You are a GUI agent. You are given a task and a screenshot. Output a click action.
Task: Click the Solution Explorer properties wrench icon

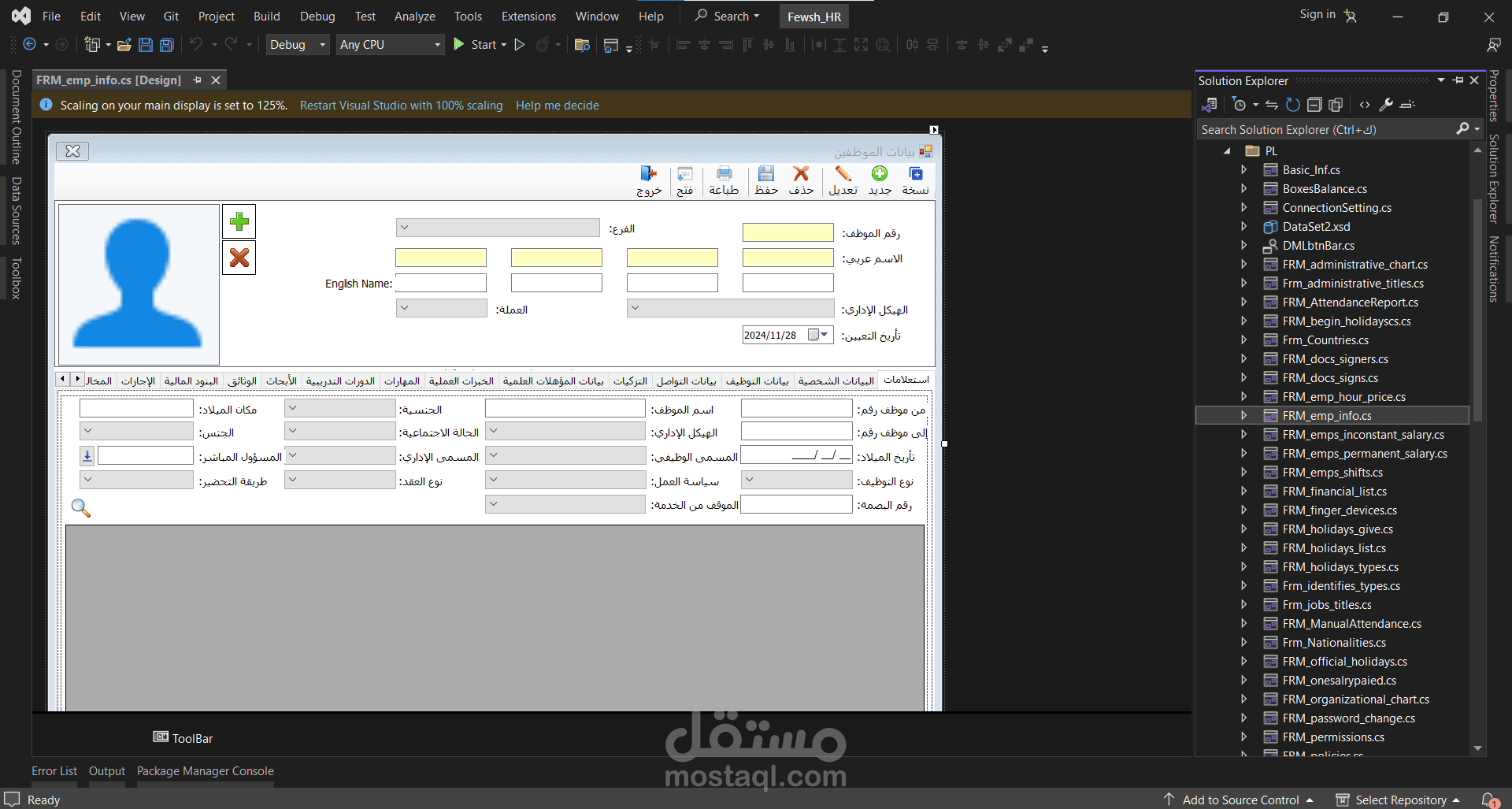pos(1386,105)
